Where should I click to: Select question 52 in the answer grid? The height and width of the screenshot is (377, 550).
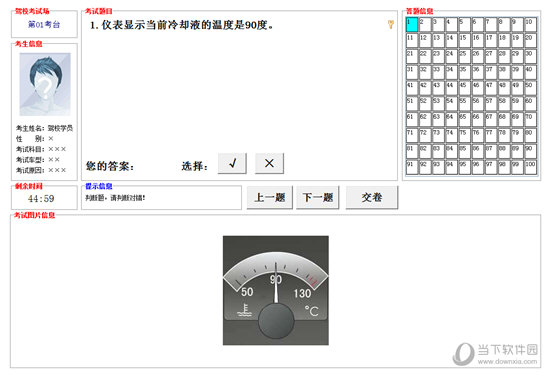tap(425, 104)
